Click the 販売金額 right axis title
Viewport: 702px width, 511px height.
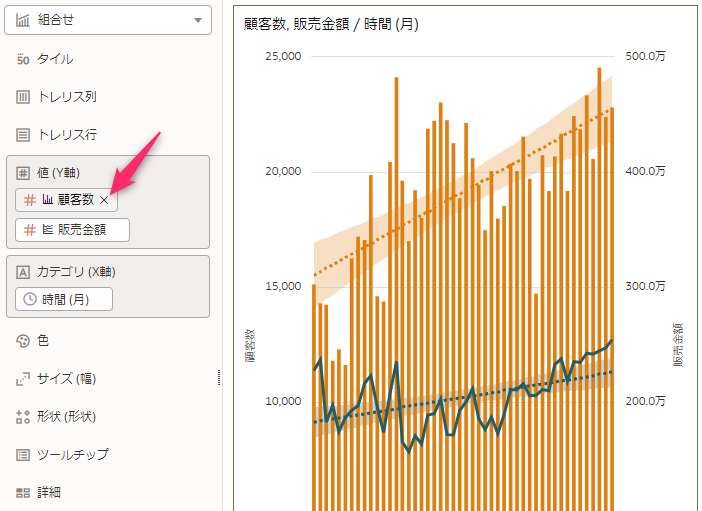678,345
